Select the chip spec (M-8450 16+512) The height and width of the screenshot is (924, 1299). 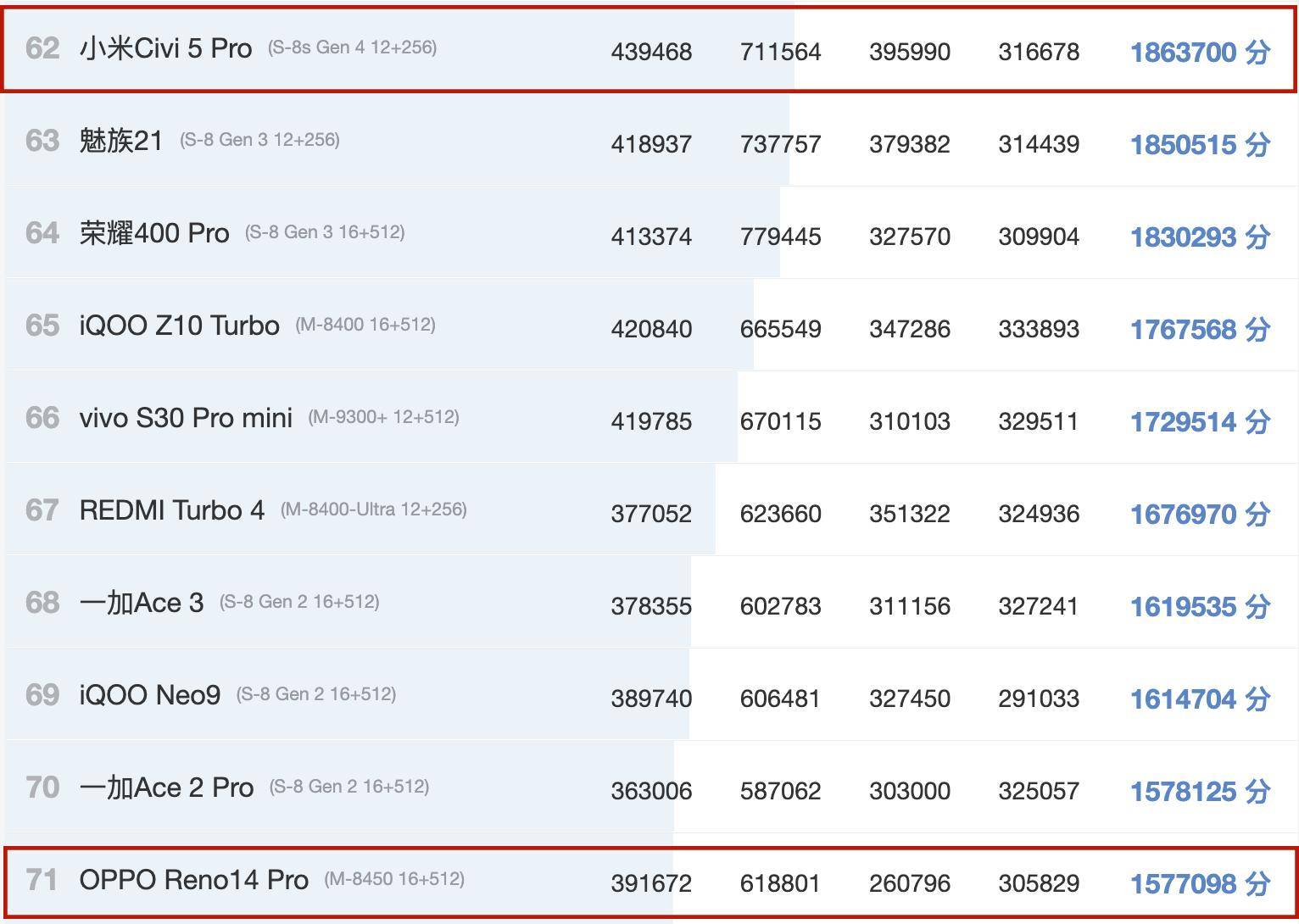point(394,879)
